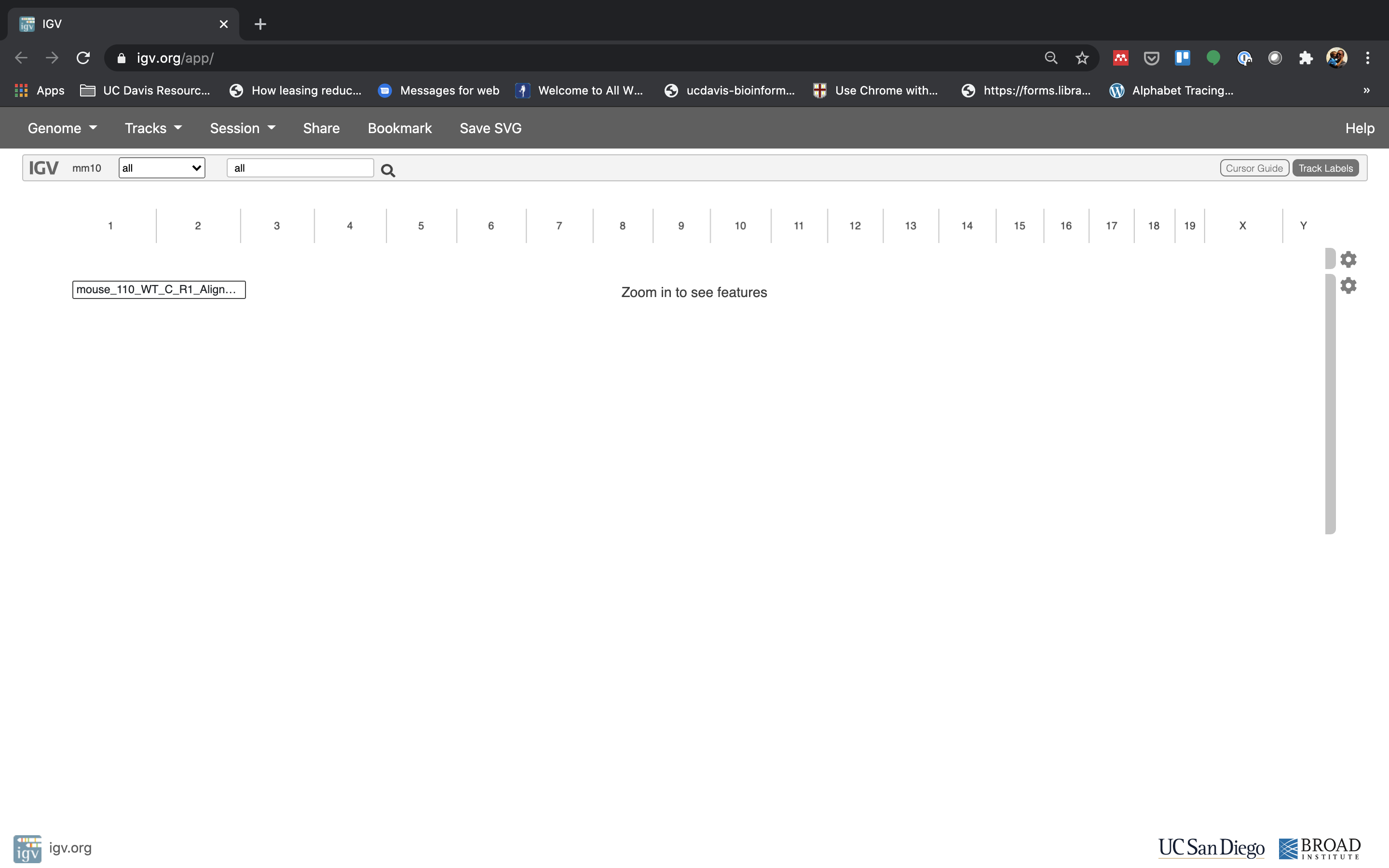Image resolution: width=1389 pixels, height=868 pixels.
Task: Expand the Genome dropdown menu
Action: click(x=62, y=127)
